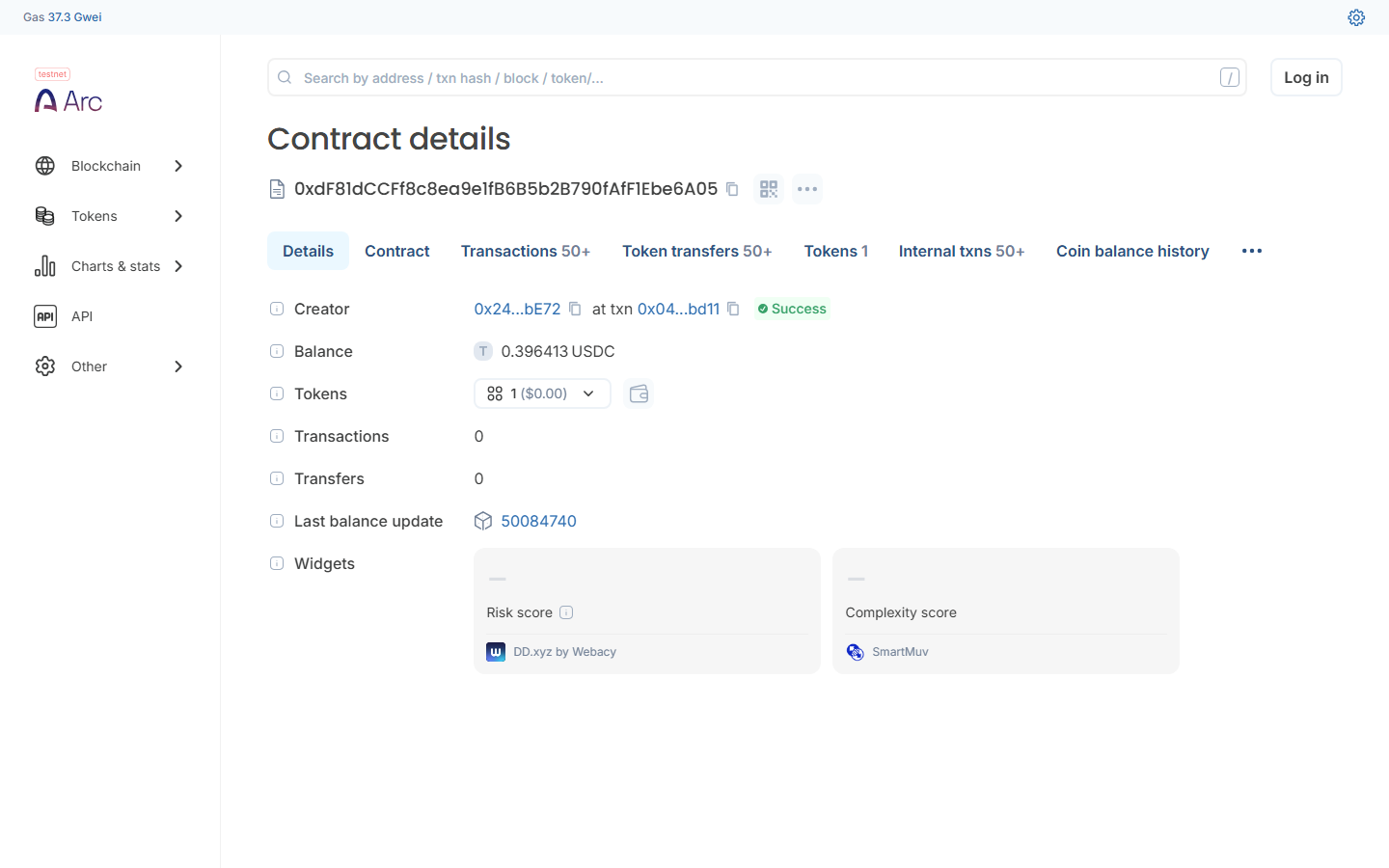Show the address QR code

click(769, 189)
